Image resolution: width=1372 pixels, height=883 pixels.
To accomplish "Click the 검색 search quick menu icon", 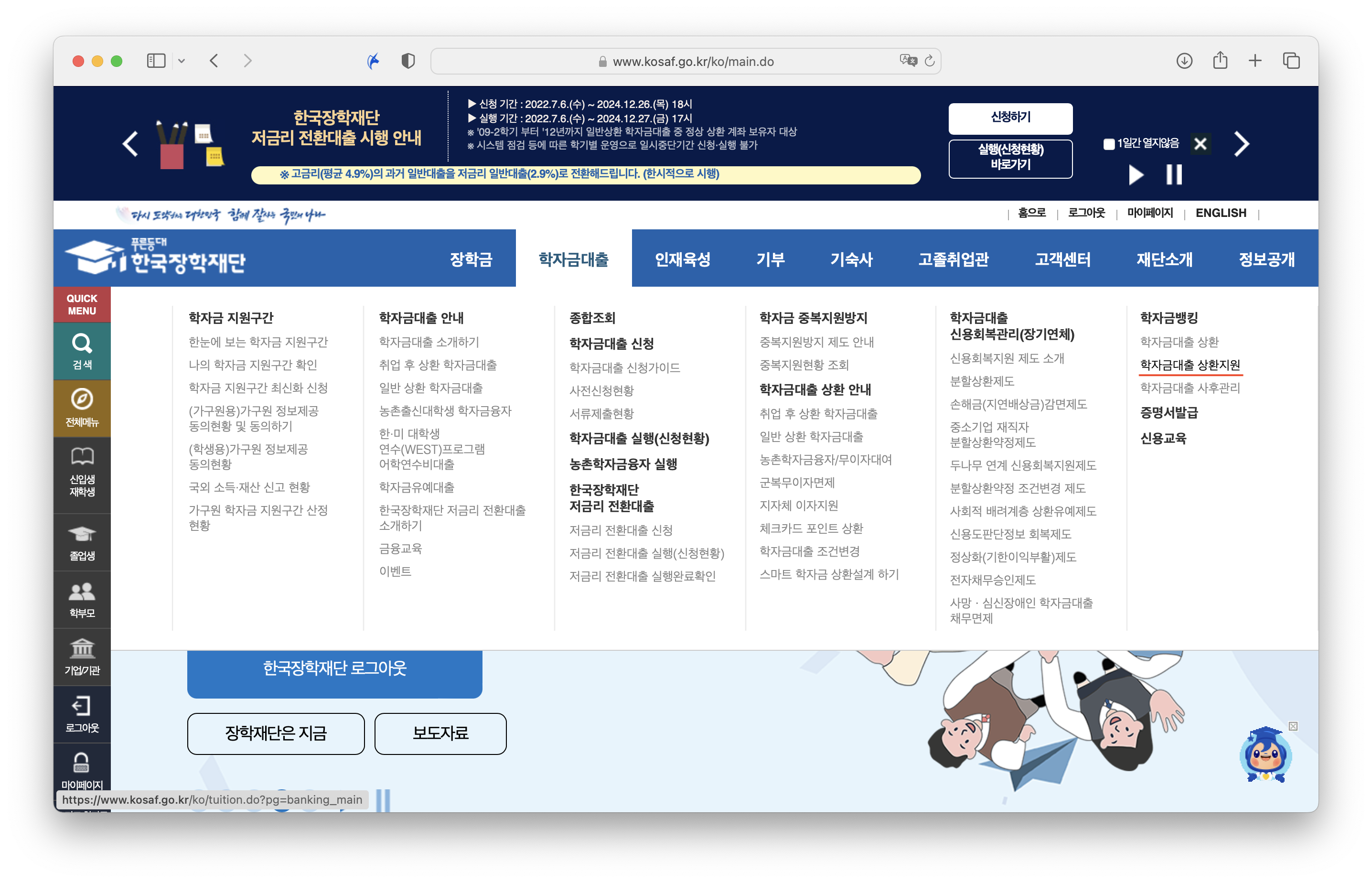I will (x=82, y=344).
